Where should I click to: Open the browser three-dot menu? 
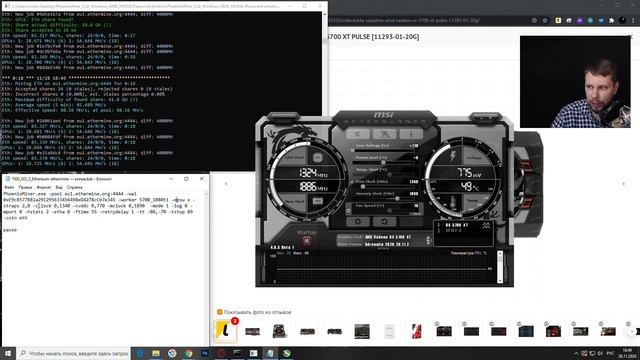[633, 20]
